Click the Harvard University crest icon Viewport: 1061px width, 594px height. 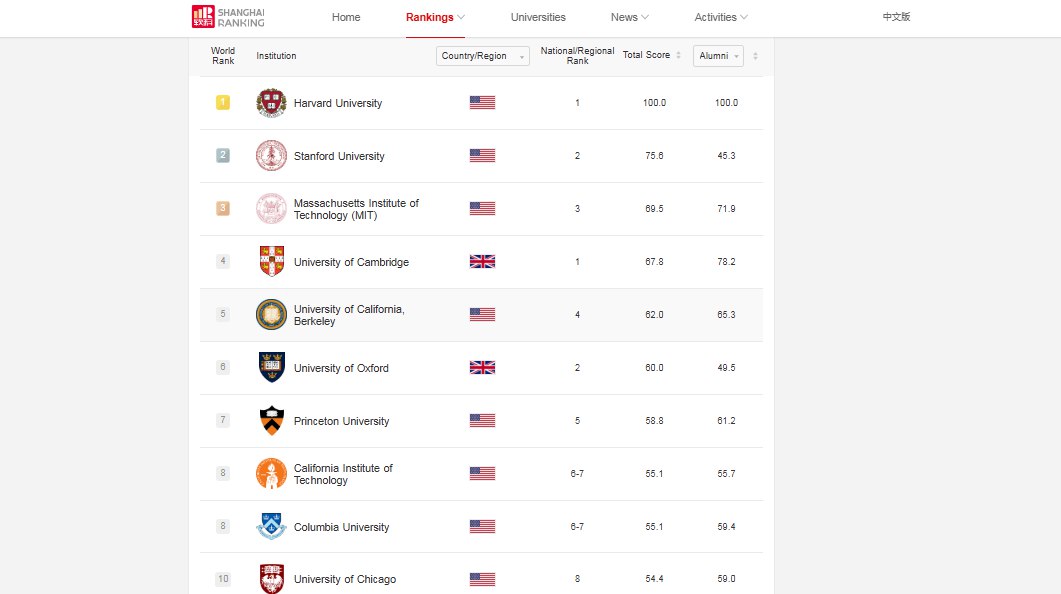(271, 103)
